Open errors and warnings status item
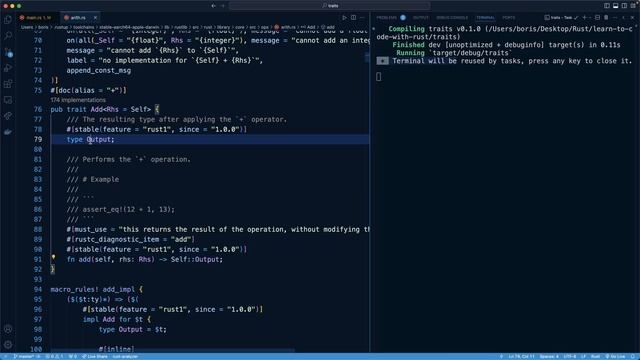The height and width of the screenshot is (360, 640). (54, 357)
